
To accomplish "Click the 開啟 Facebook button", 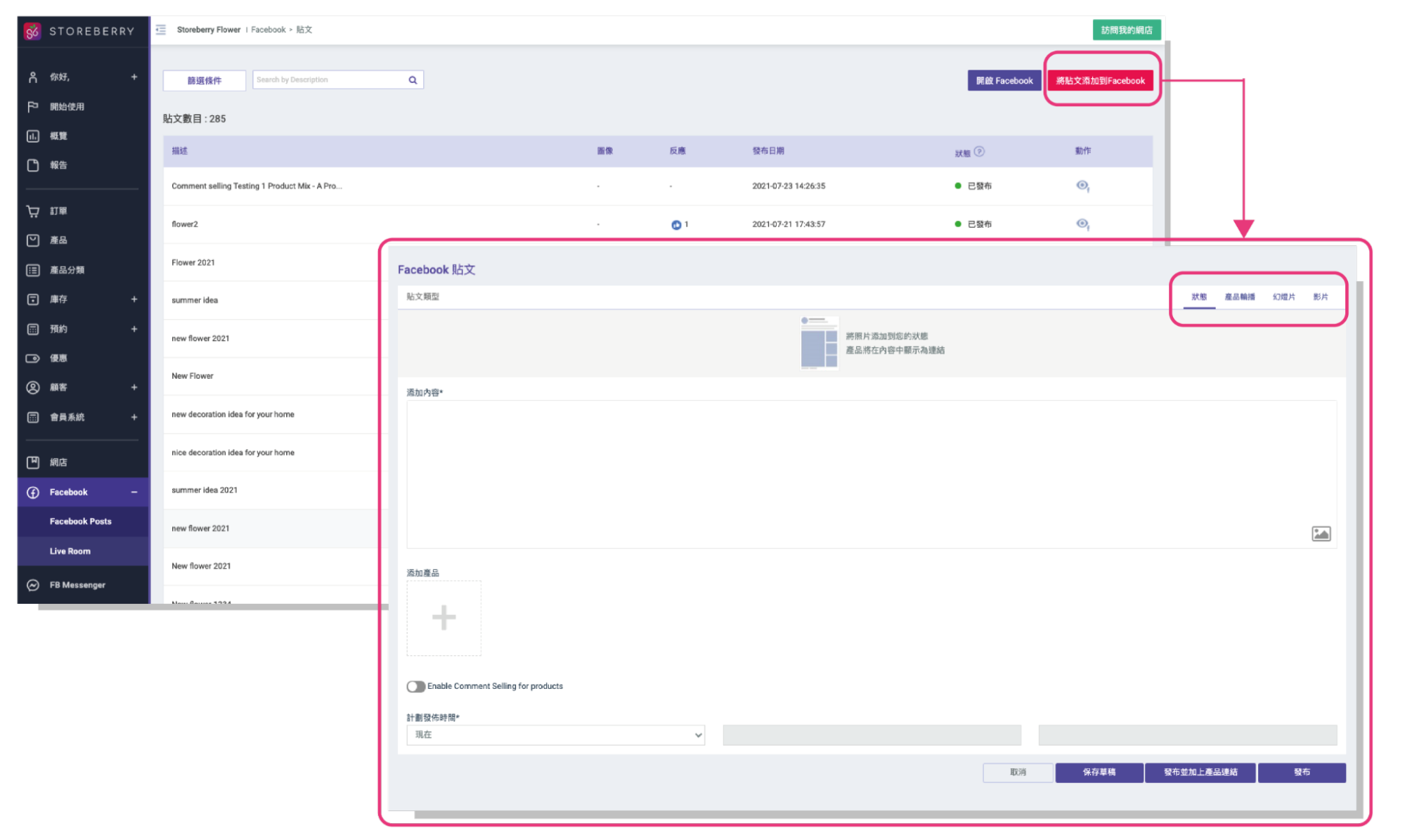I will 1004,81.
